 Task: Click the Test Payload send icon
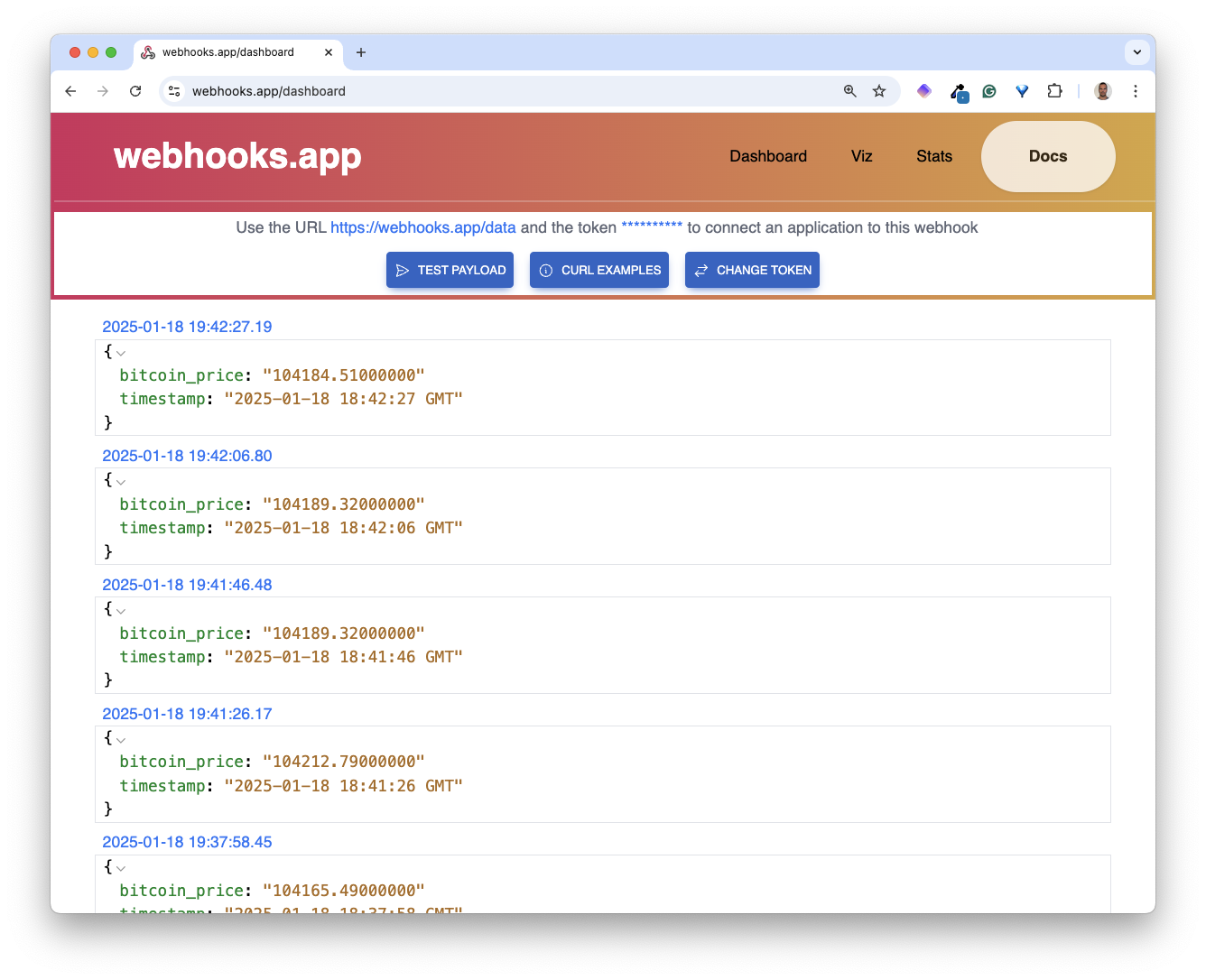click(403, 270)
